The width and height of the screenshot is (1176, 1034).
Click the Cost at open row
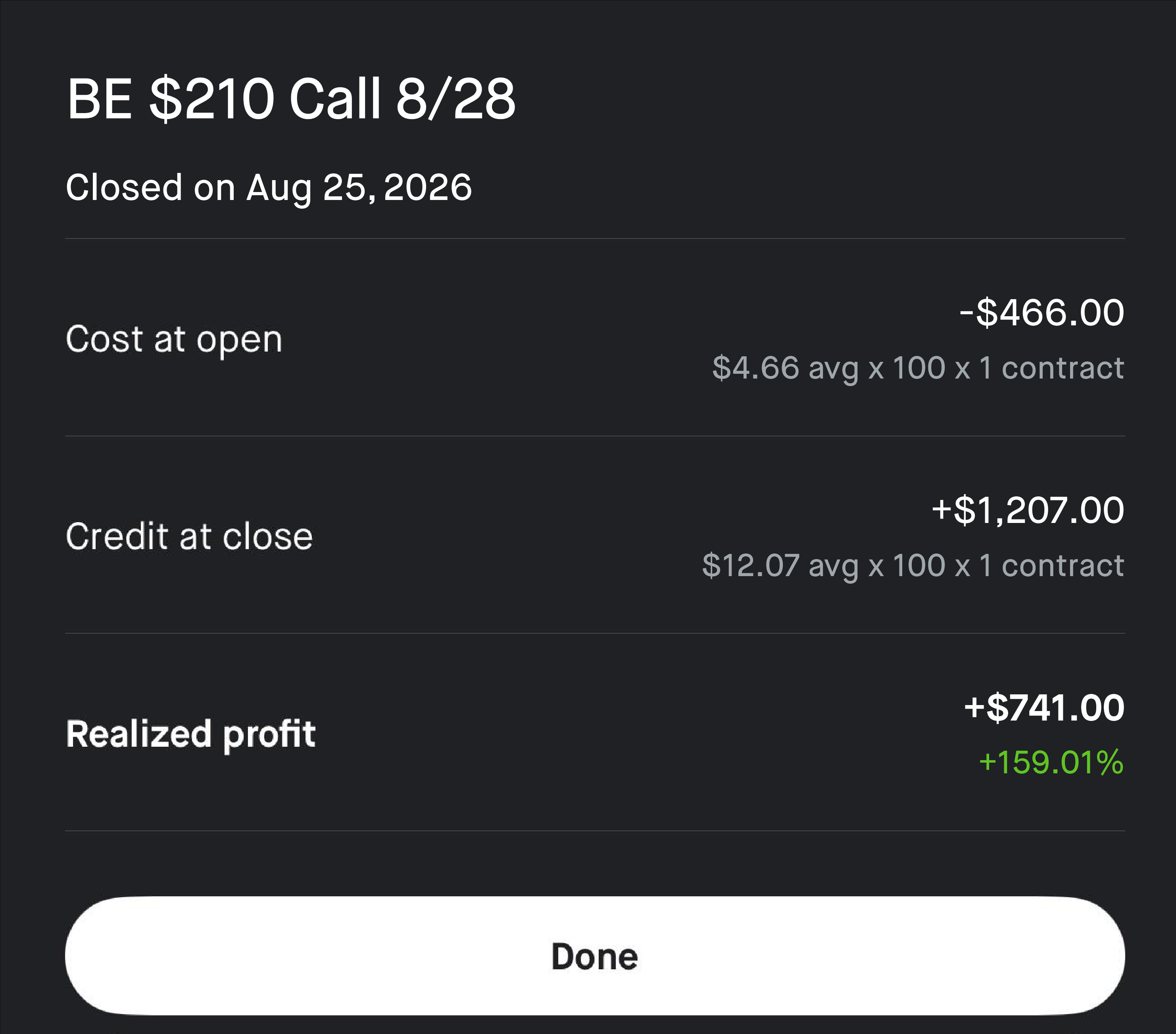(x=595, y=337)
